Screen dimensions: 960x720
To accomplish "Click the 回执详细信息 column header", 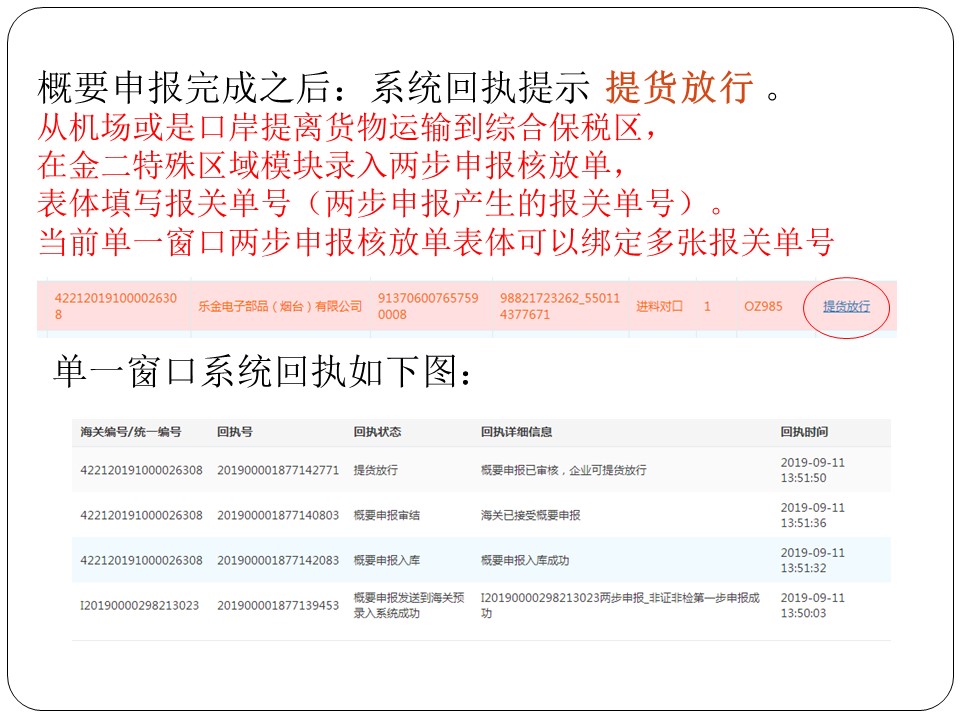I will click(516, 432).
